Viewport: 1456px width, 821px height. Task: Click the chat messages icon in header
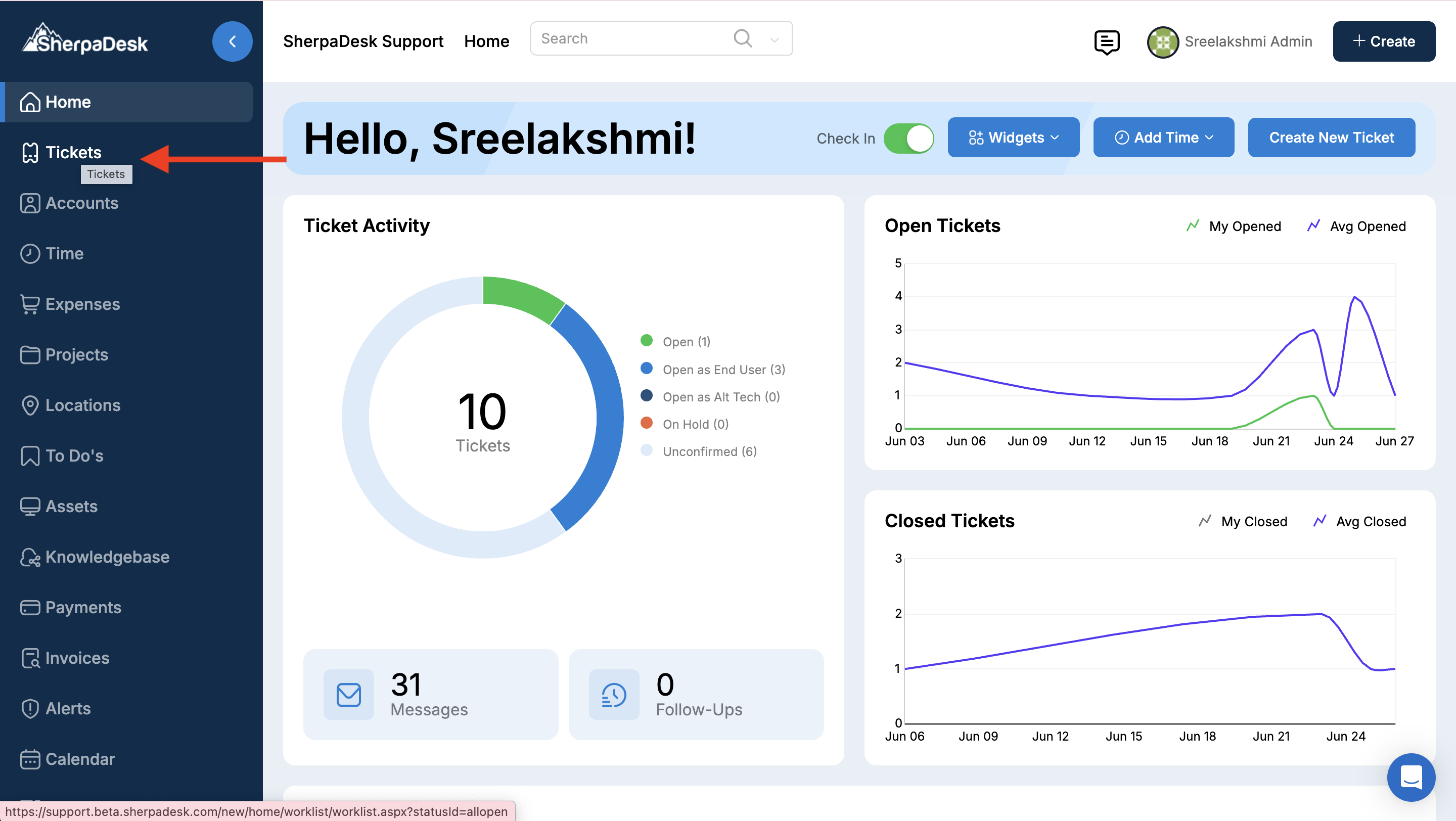[x=1106, y=42]
